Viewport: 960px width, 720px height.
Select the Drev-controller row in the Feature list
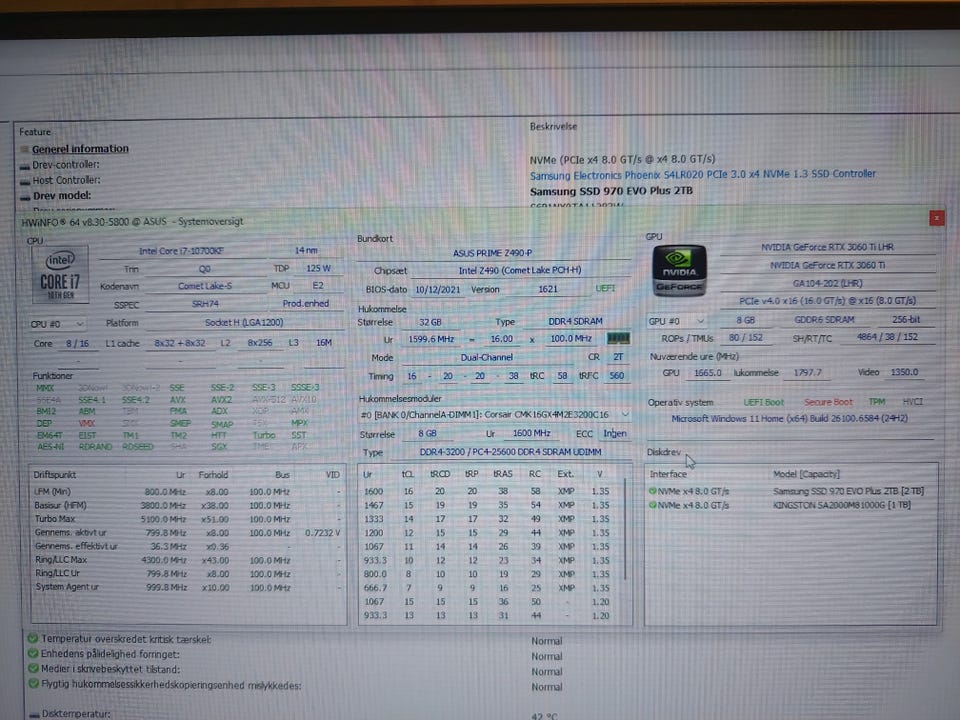coord(66,164)
